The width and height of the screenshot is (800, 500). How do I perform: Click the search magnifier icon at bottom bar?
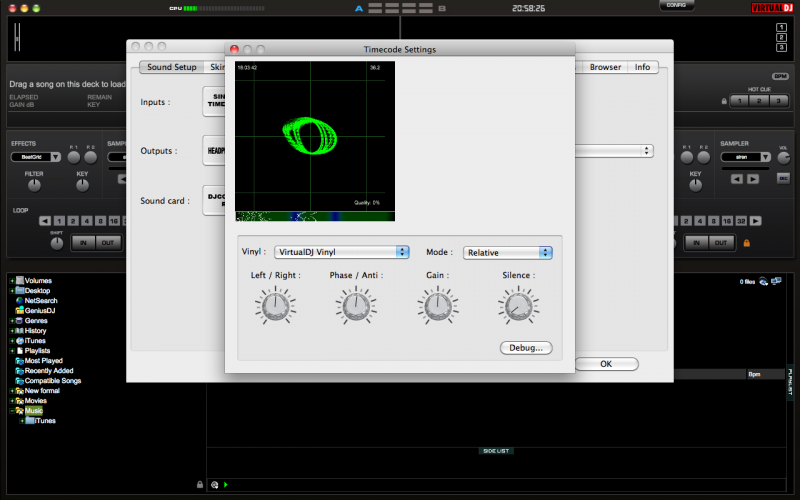215,484
